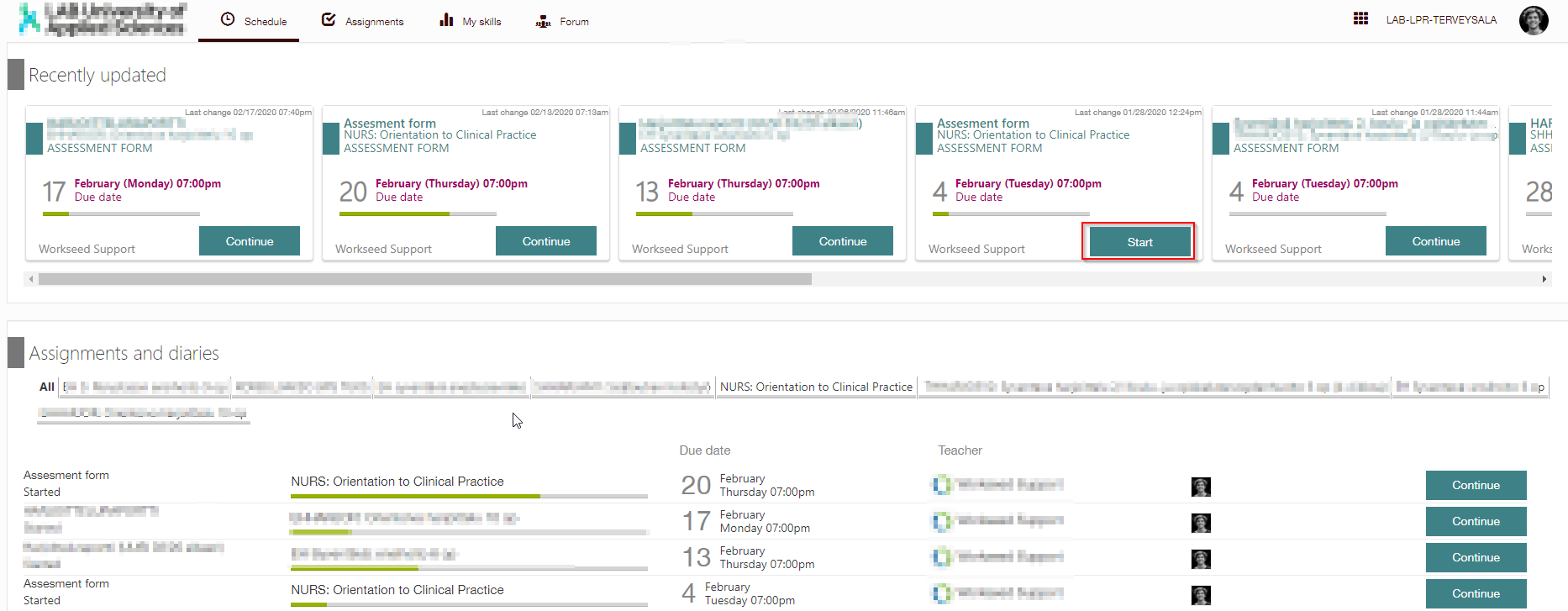This screenshot has height=611, width=1568.
Task: Click teacher photo in February 20 row
Action: pos(1201,487)
